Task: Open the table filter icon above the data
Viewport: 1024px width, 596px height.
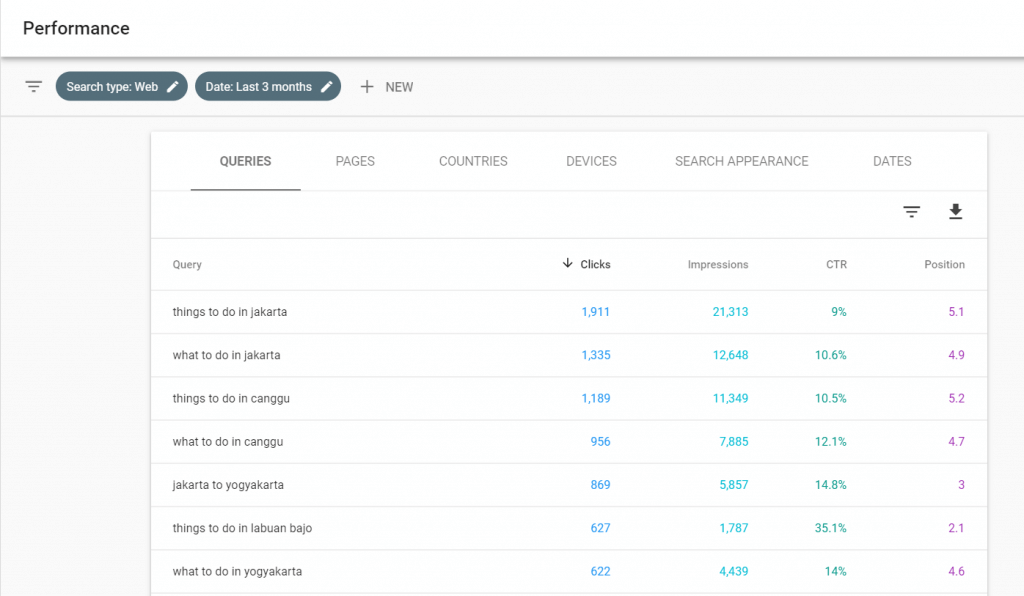Action: coord(911,212)
